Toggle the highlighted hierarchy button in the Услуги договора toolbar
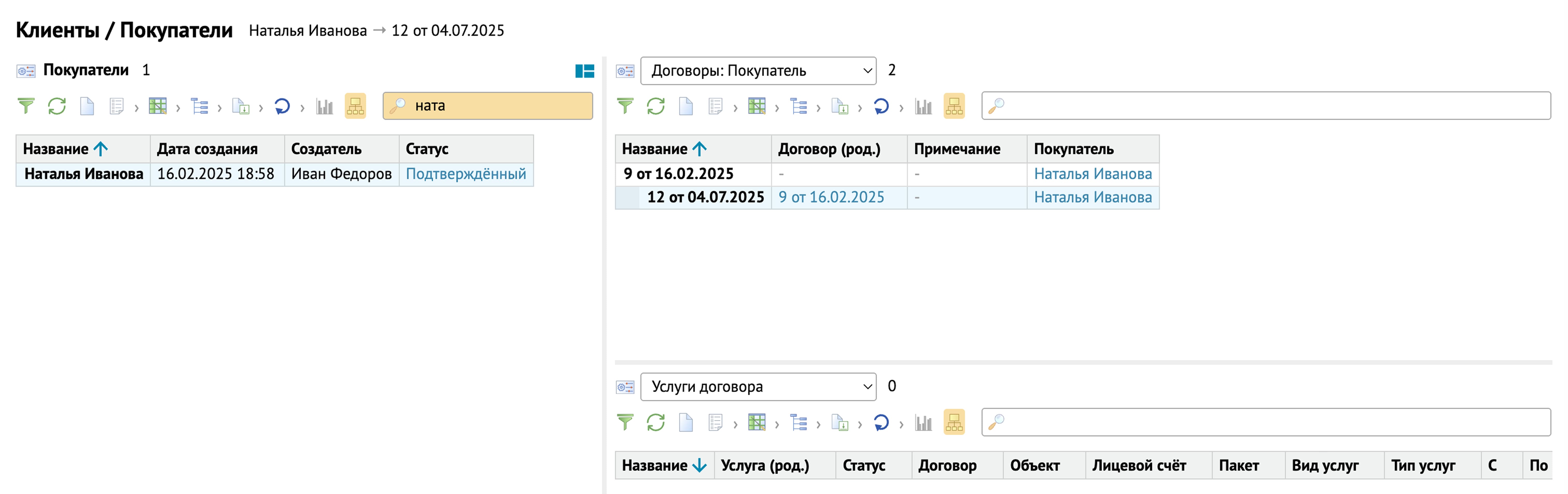The height and width of the screenshot is (494, 1568). pyautogui.click(x=954, y=422)
